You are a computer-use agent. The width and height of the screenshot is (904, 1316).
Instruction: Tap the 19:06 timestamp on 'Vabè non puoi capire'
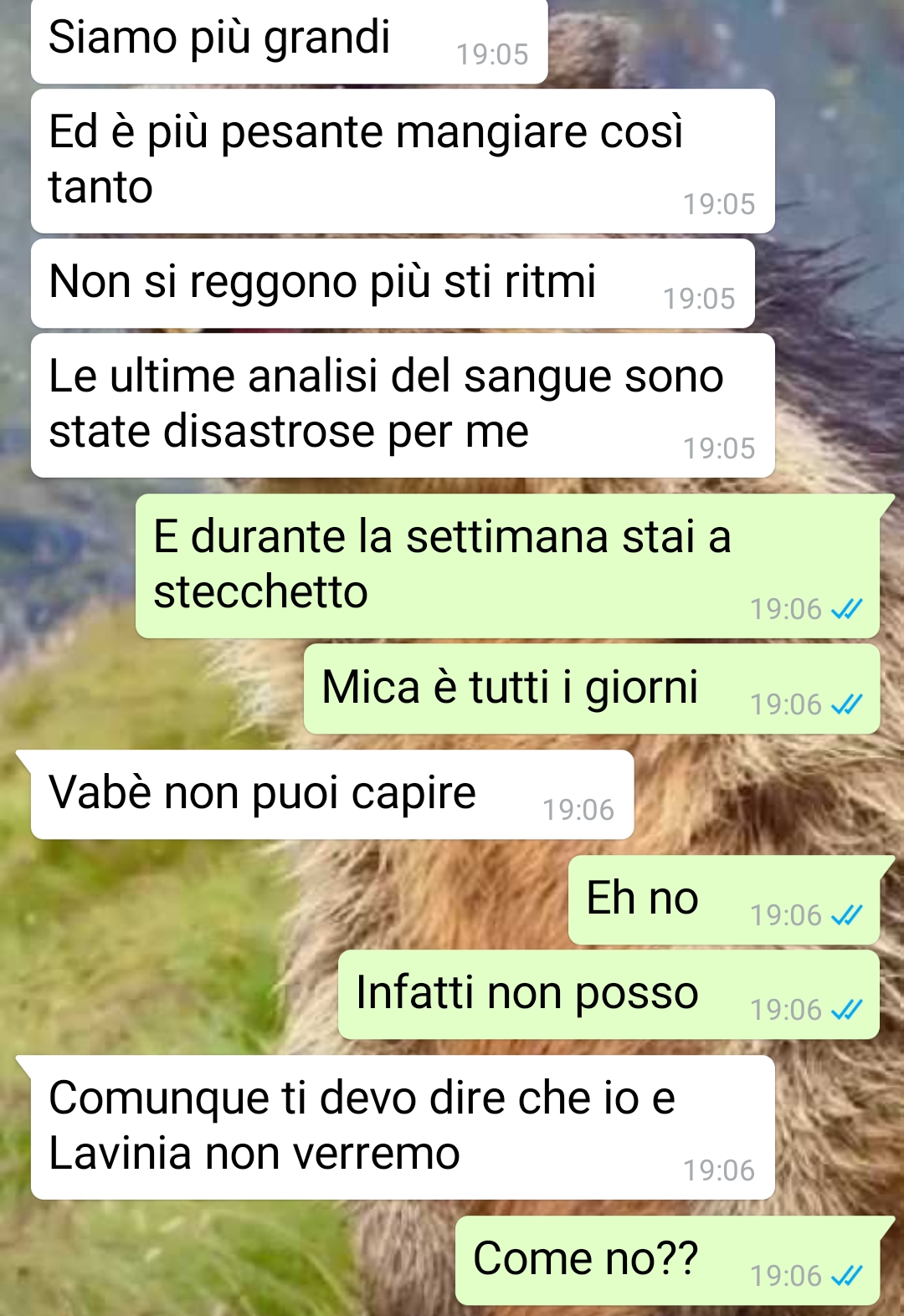point(578,809)
